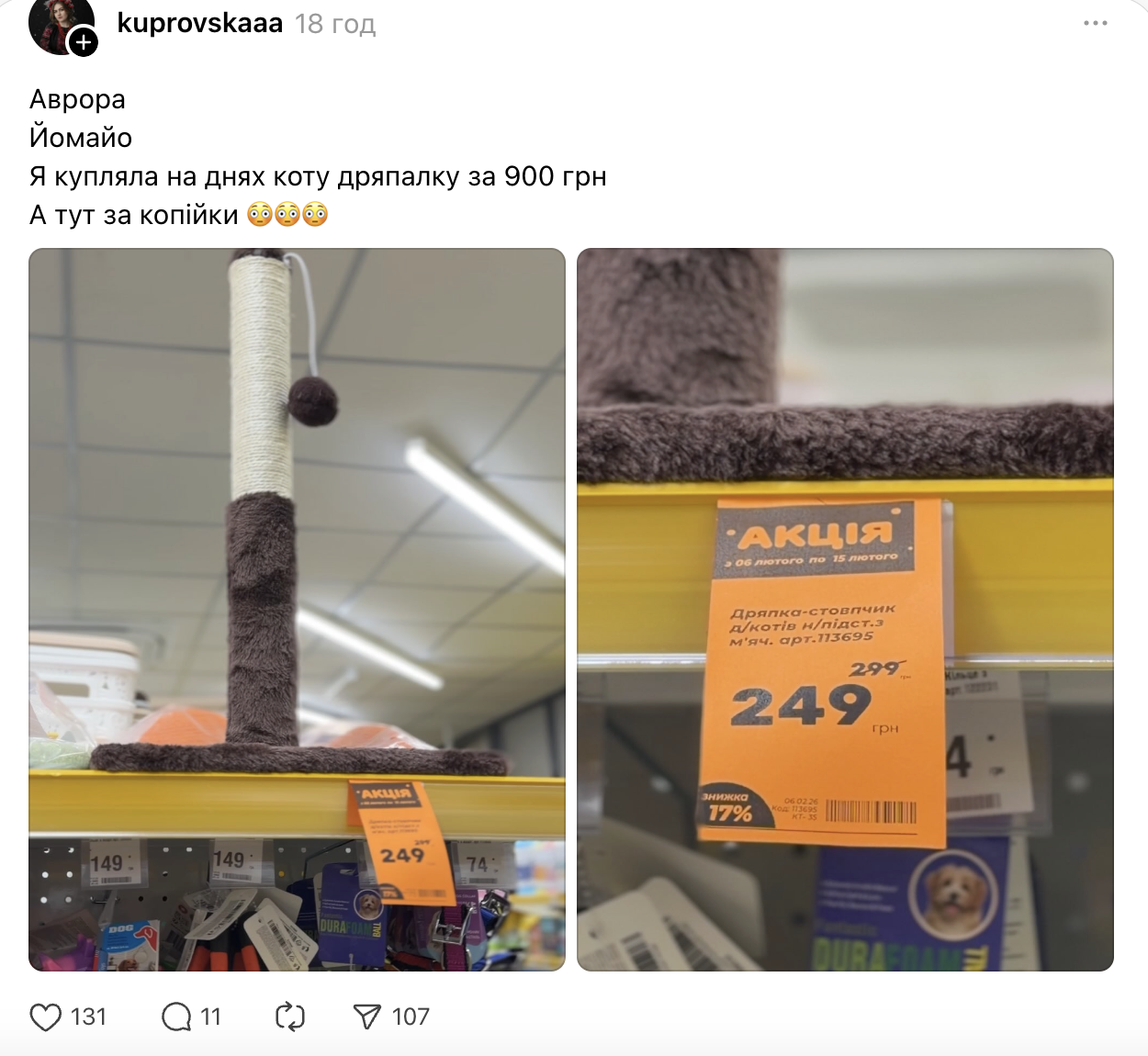Image resolution: width=1148 pixels, height=1056 pixels.
Task: Click the flushed-face emojis in the text
Action: point(288,215)
